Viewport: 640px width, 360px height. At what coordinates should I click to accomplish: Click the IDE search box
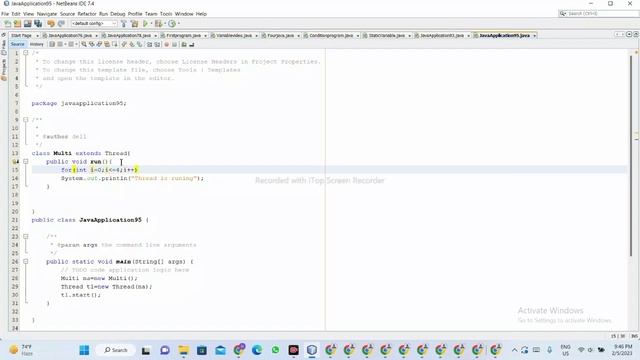[x=598, y=13]
